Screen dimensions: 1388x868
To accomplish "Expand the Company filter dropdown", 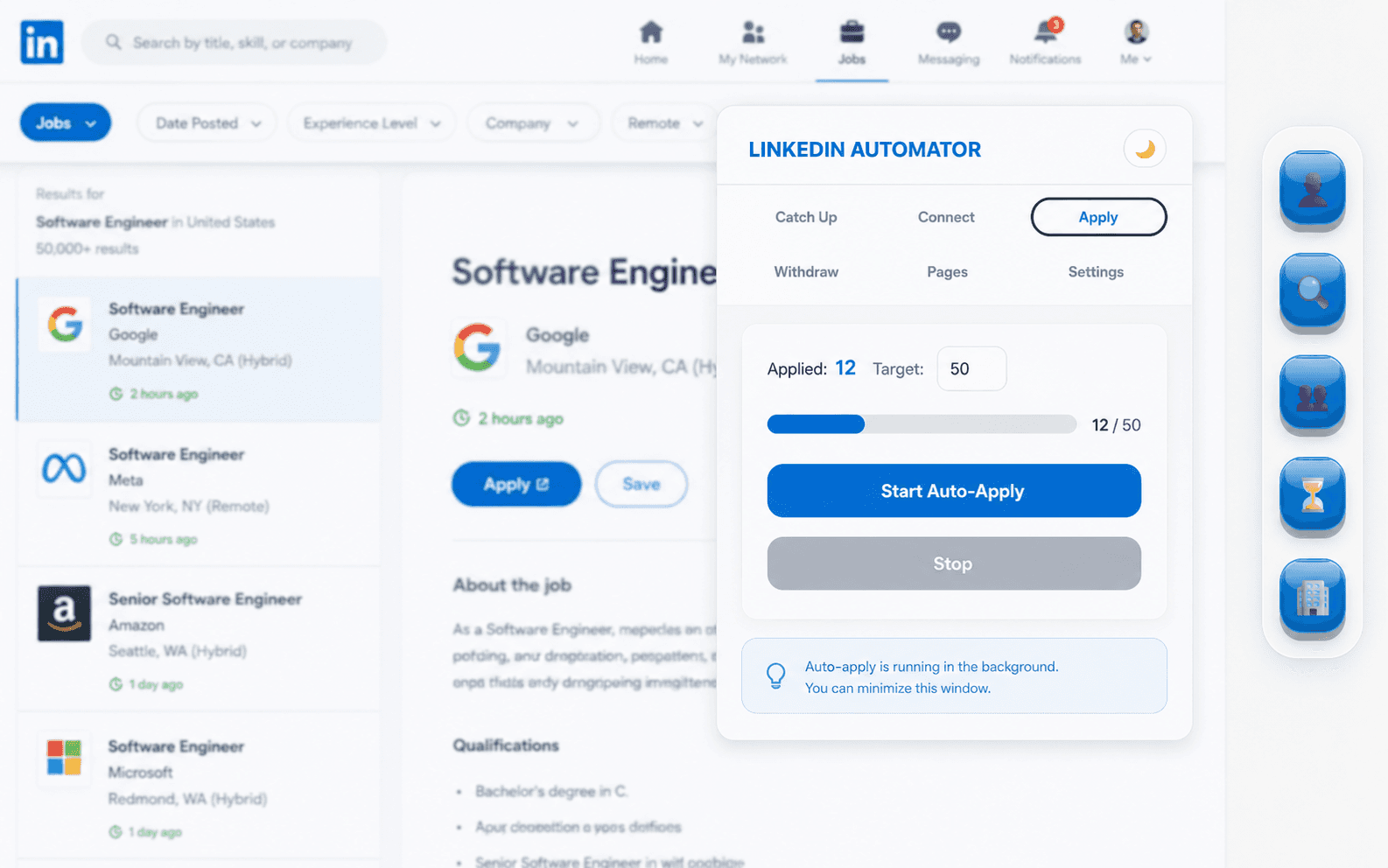I will click(x=532, y=123).
